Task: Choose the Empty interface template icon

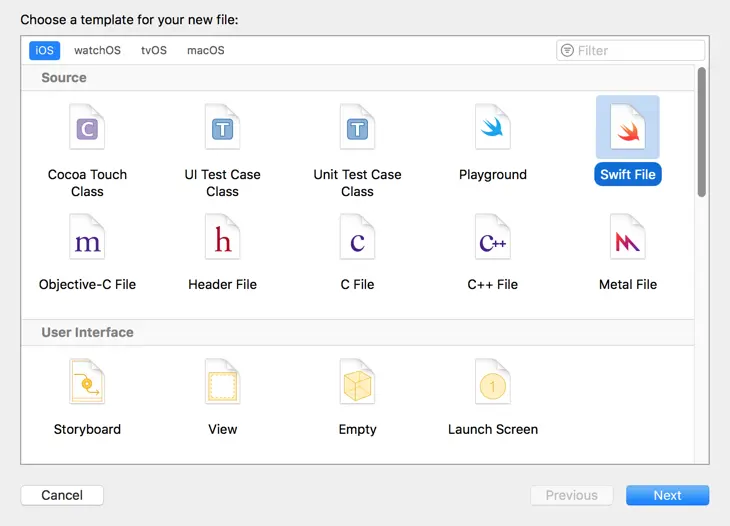Action: tap(357, 384)
